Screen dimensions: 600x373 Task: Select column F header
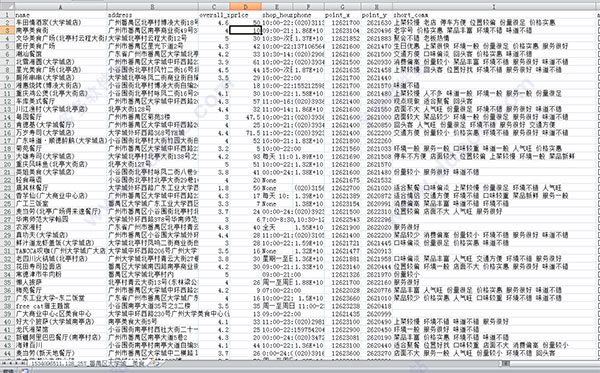(x=308, y=7)
